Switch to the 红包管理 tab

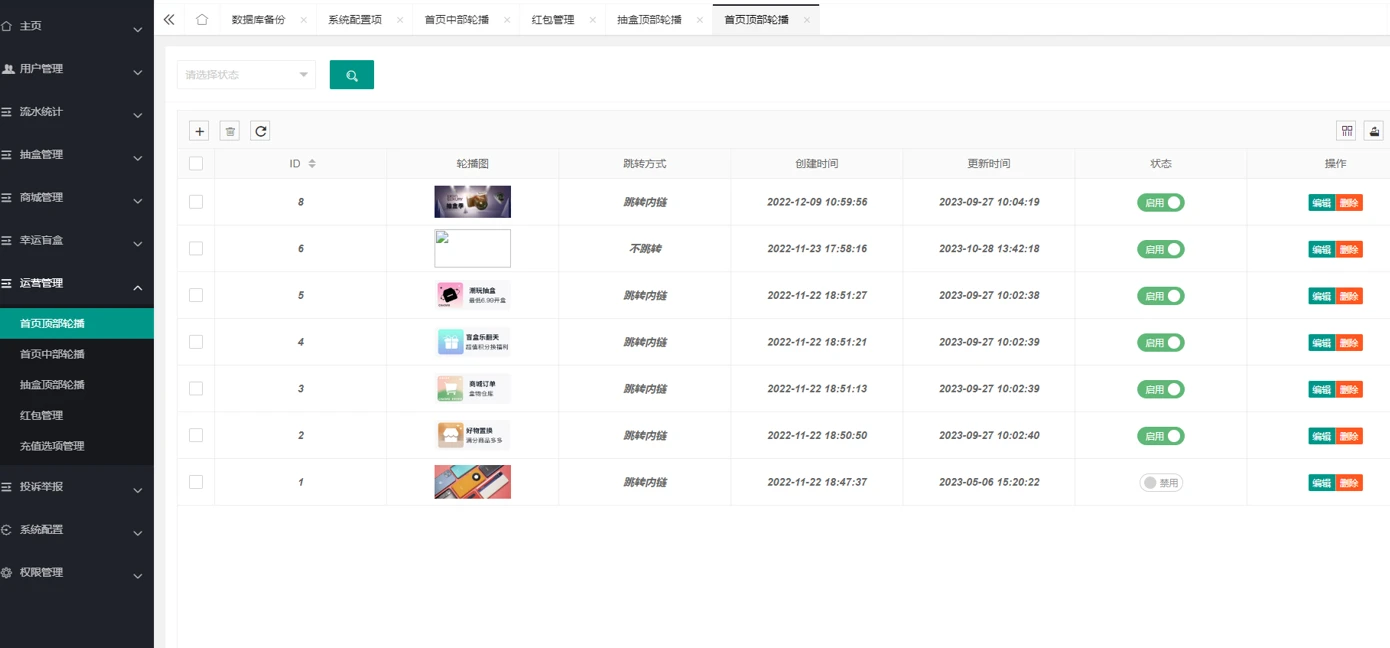click(x=553, y=20)
